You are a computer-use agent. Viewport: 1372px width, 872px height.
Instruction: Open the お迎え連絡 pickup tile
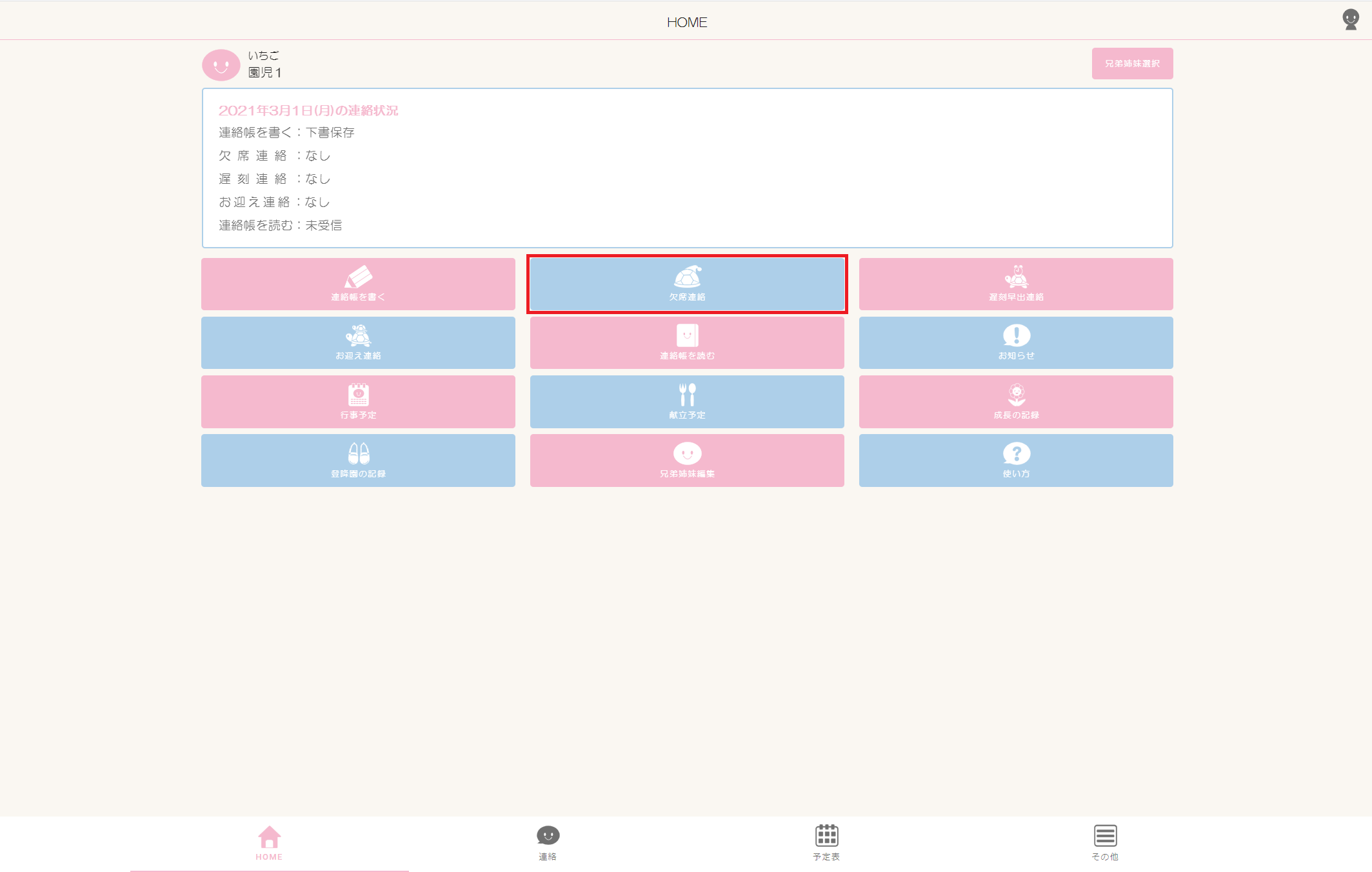[x=358, y=342]
